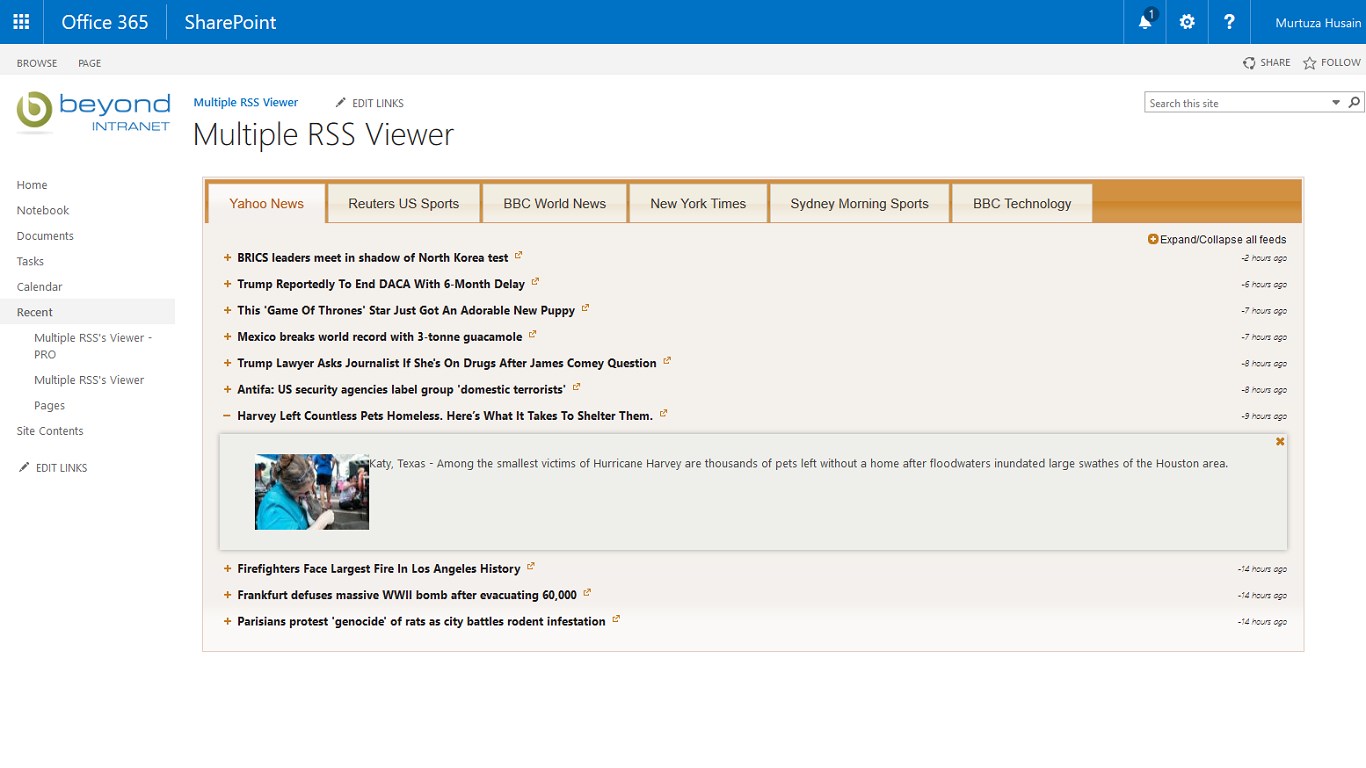Screen dimensions: 1366x768
Task: Expand the Frankfurt WWII bomb feed item
Action: (228, 595)
